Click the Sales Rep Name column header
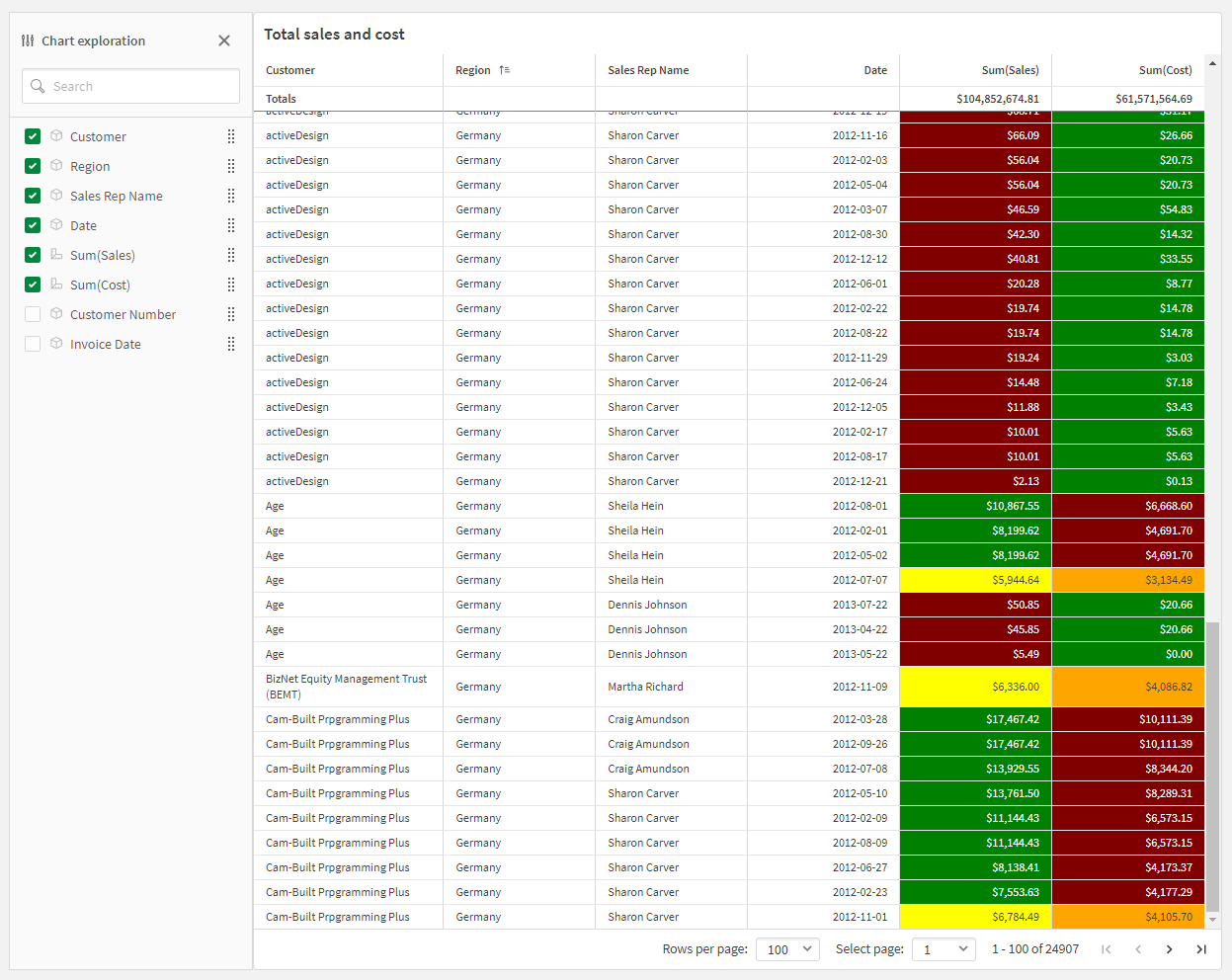Viewport: 1232px width, 980px height. (648, 70)
